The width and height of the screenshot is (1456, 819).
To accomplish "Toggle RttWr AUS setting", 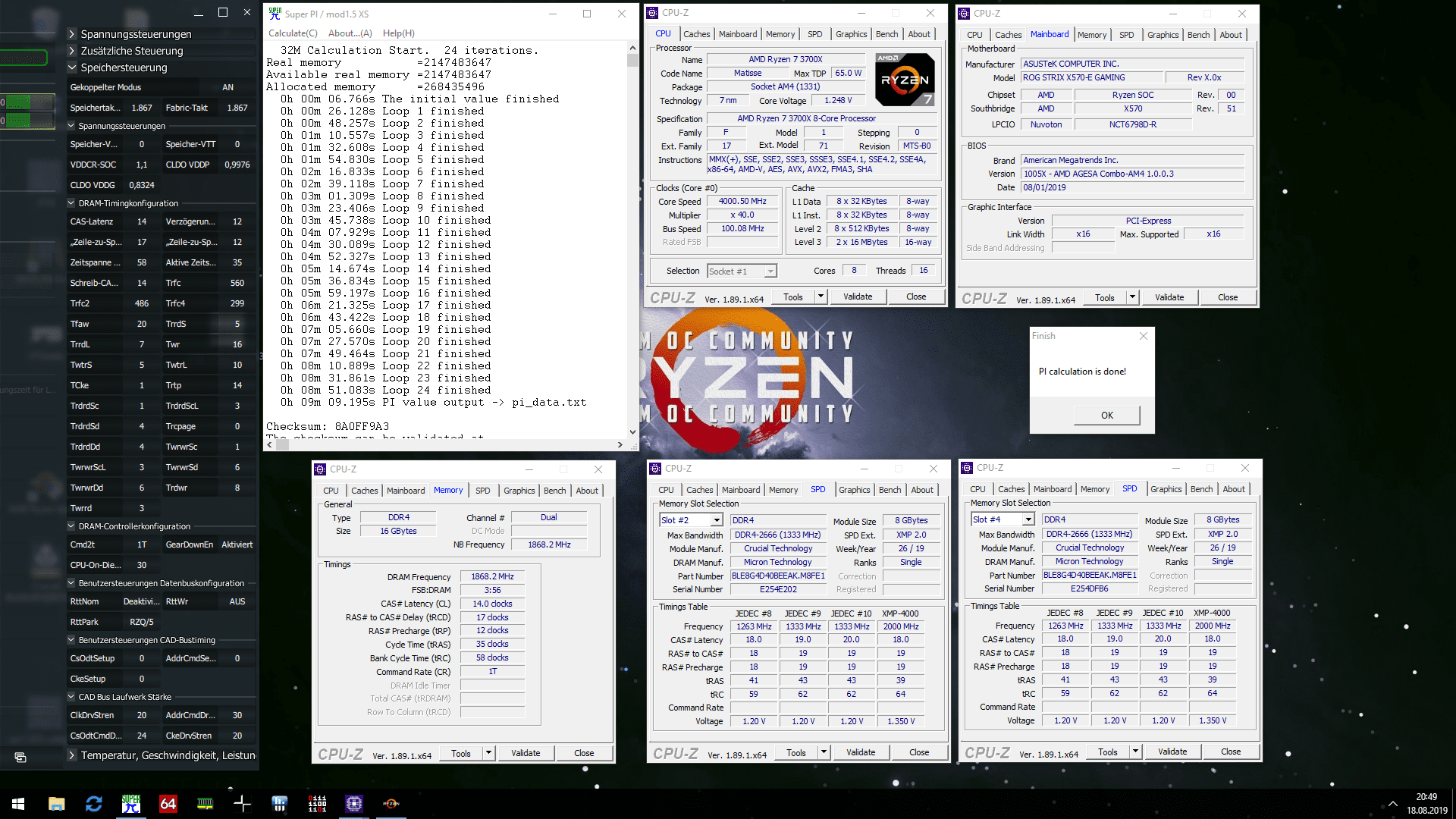I will tap(237, 601).
